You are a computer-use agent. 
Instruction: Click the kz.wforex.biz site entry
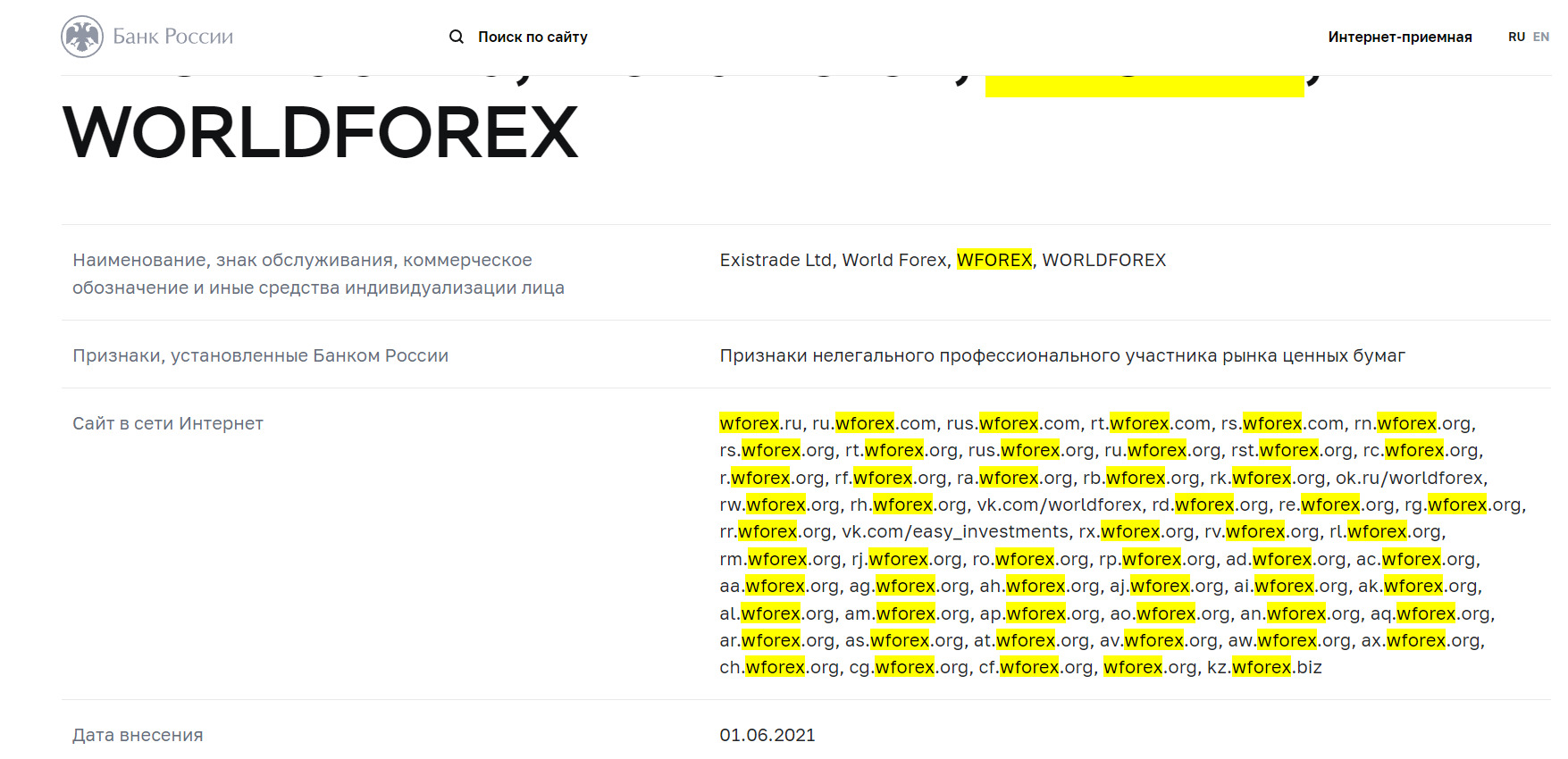(1264, 667)
